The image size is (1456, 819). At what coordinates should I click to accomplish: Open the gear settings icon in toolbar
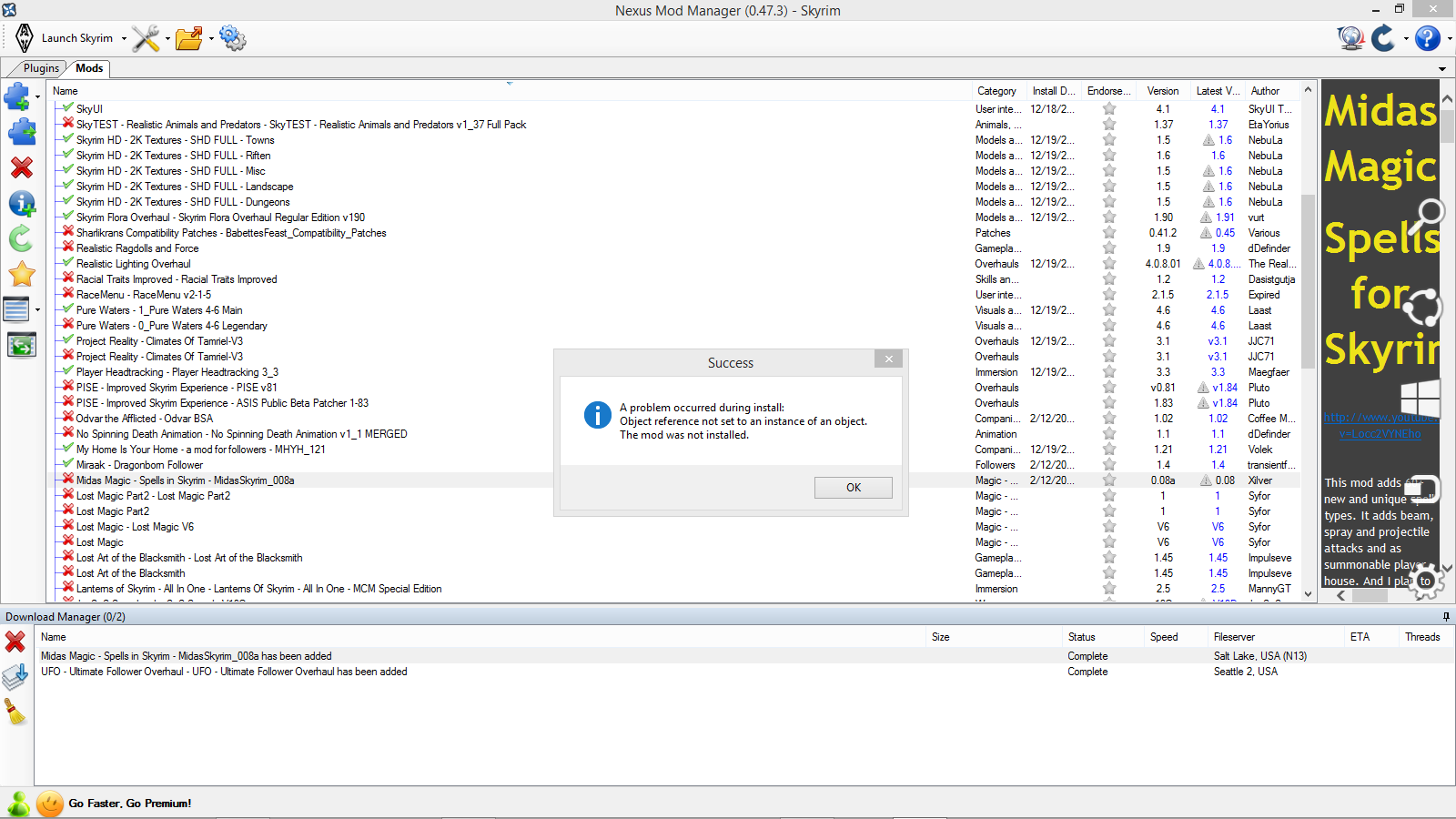(x=233, y=38)
